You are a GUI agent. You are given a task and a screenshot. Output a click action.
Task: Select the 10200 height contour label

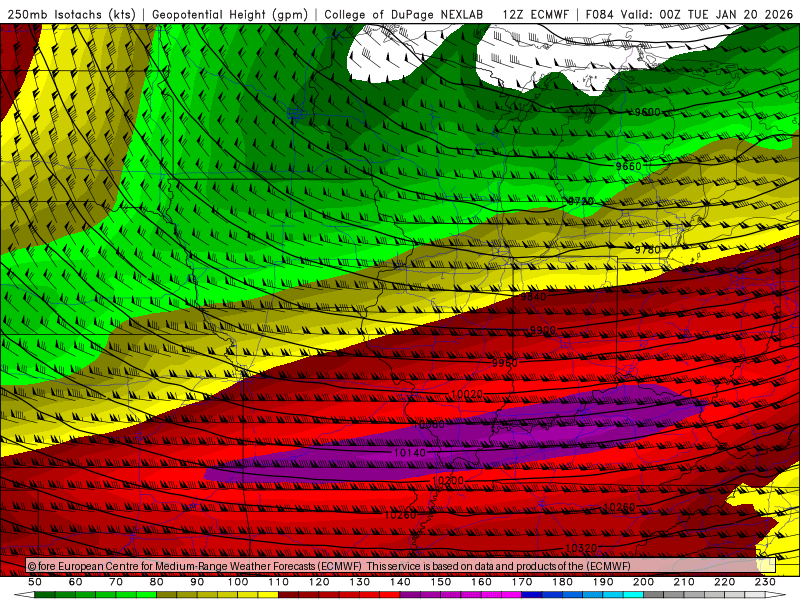click(447, 481)
